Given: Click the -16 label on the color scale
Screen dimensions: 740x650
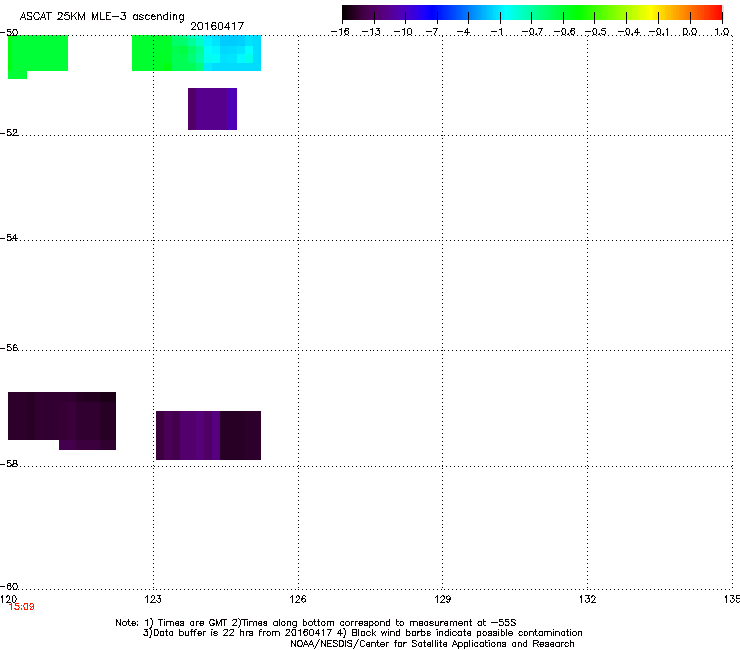Looking at the screenshot, I should click(x=340, y=32).
